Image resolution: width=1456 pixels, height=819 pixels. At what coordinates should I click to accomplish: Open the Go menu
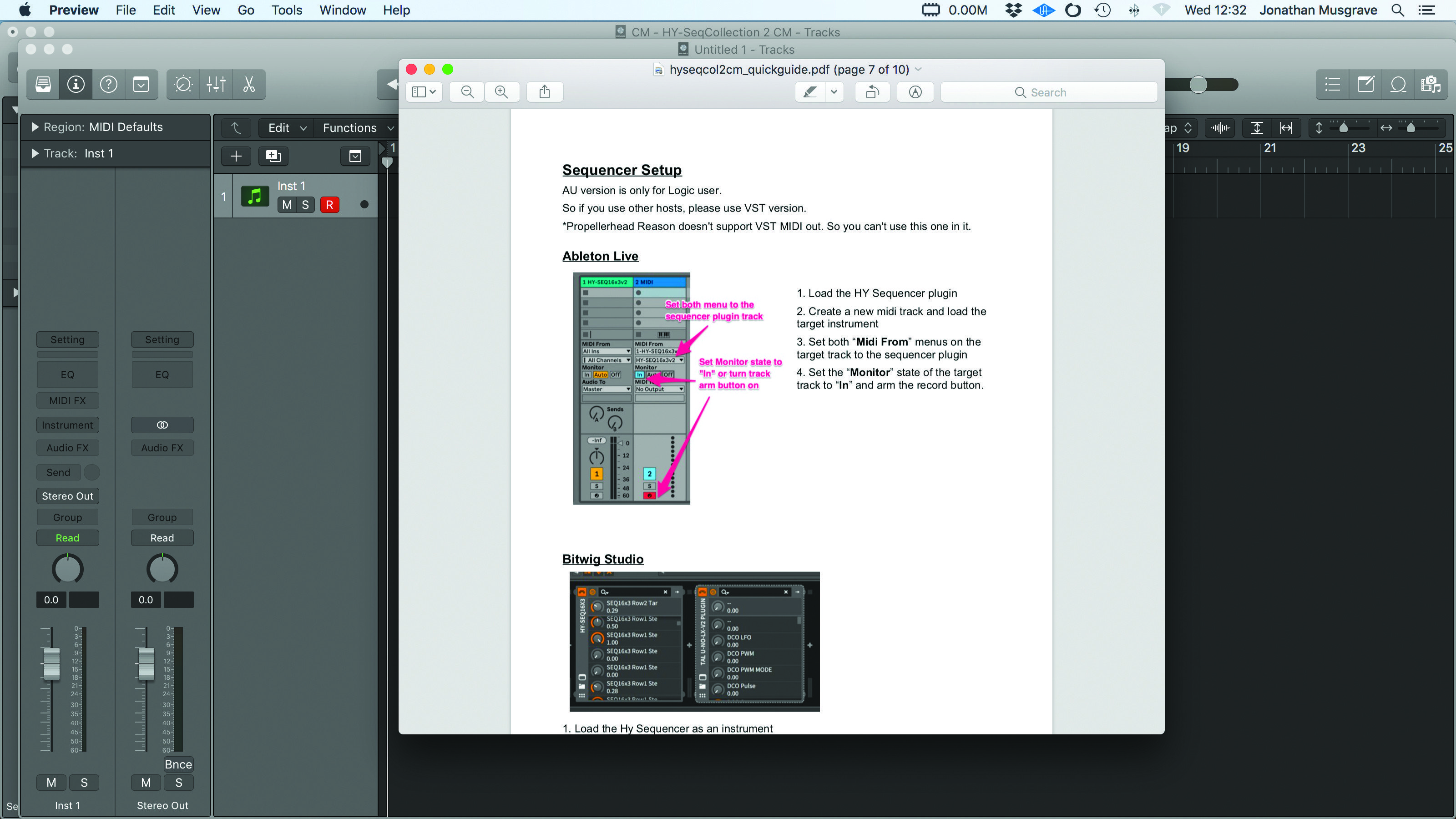[246, 10]
